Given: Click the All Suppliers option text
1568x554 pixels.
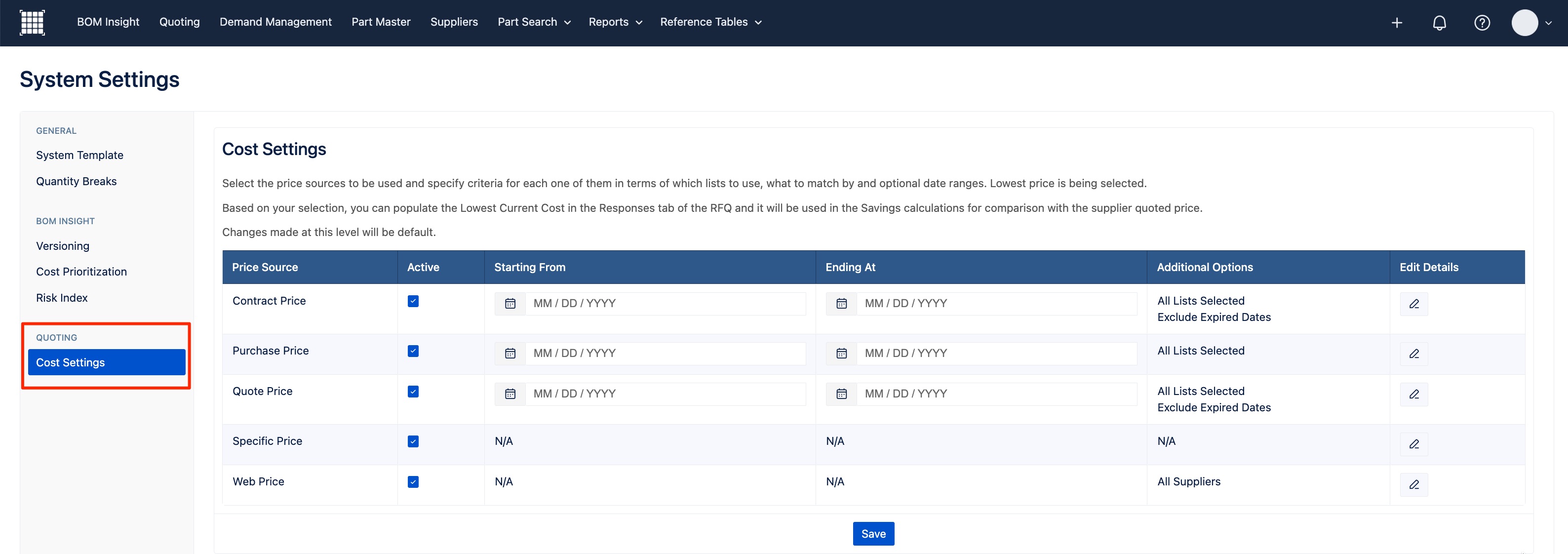Looking at the screenshot, I should coord(1189,481).
